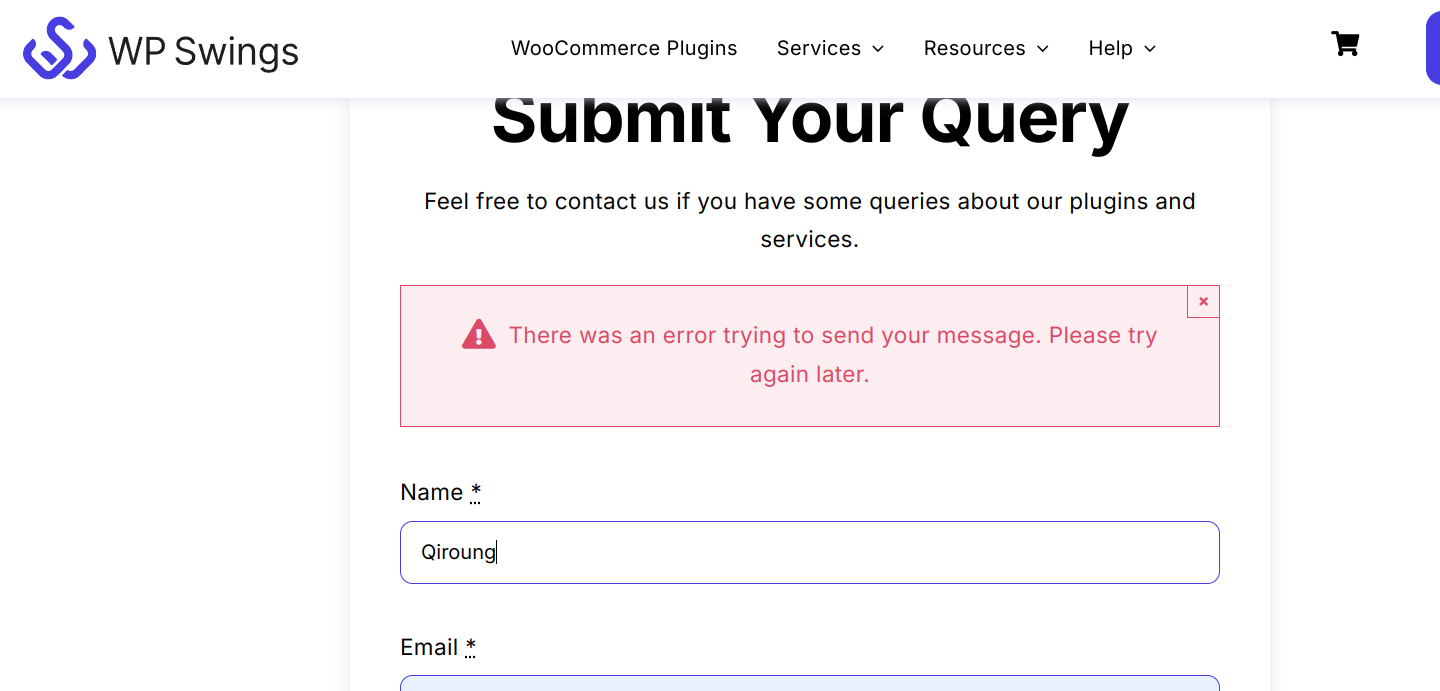Click the Name field label
Viewport: 1440px width, 691px height.
(432, 492)
